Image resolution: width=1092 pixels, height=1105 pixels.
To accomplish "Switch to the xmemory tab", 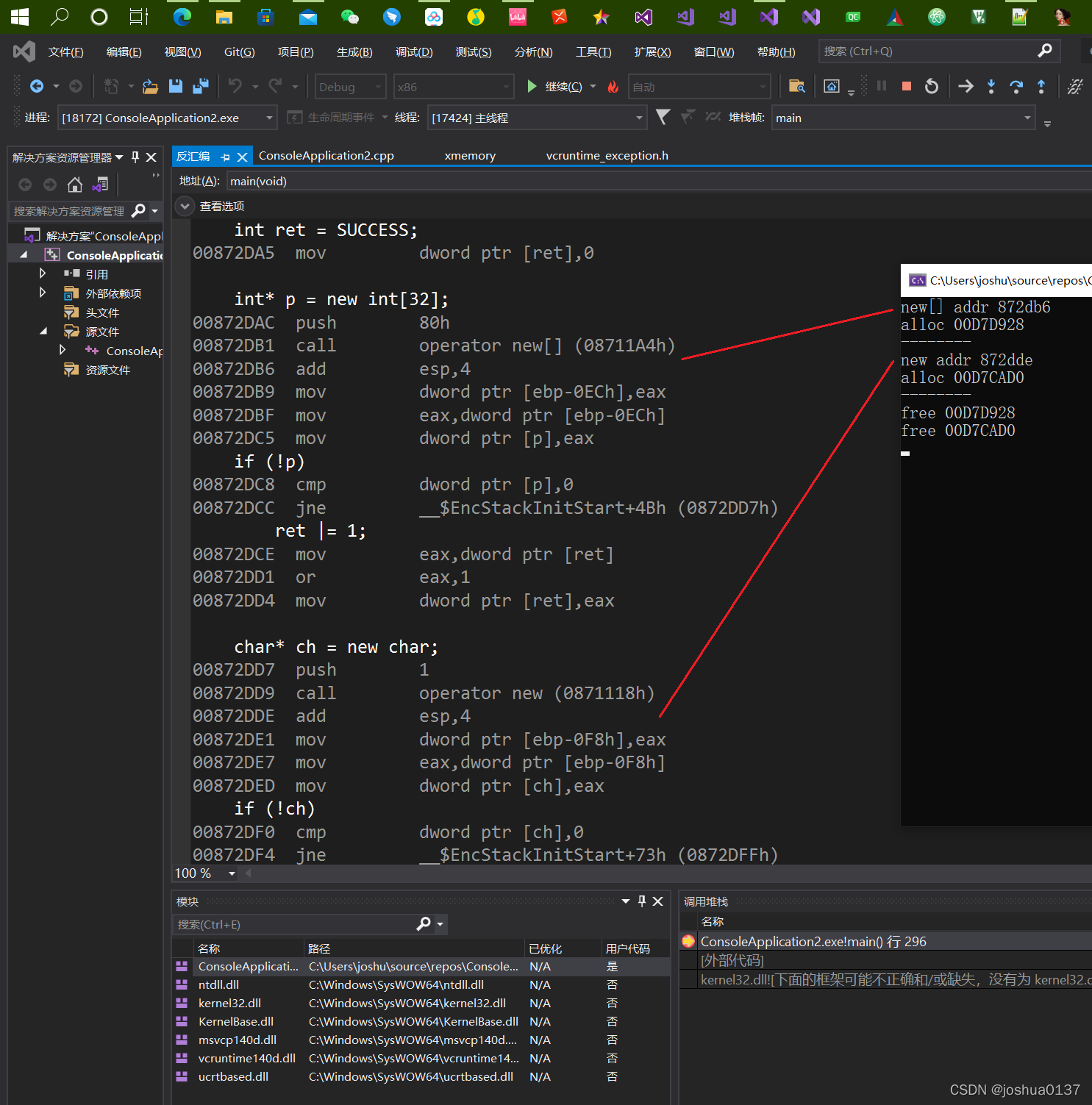I will [470, 156].
